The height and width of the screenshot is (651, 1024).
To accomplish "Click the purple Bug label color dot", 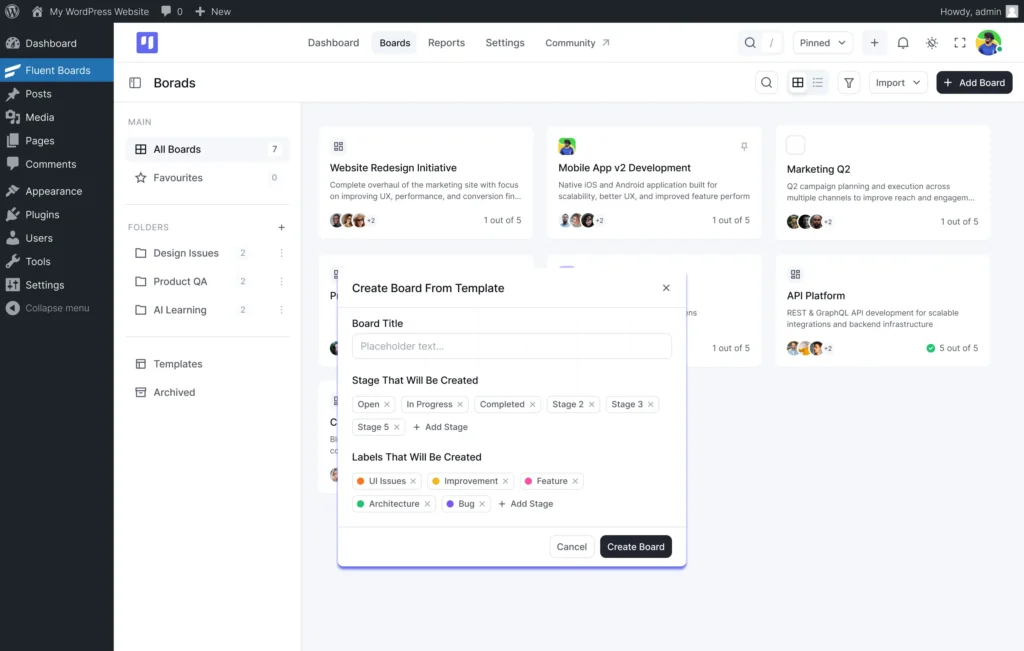I will pos(450,504).
